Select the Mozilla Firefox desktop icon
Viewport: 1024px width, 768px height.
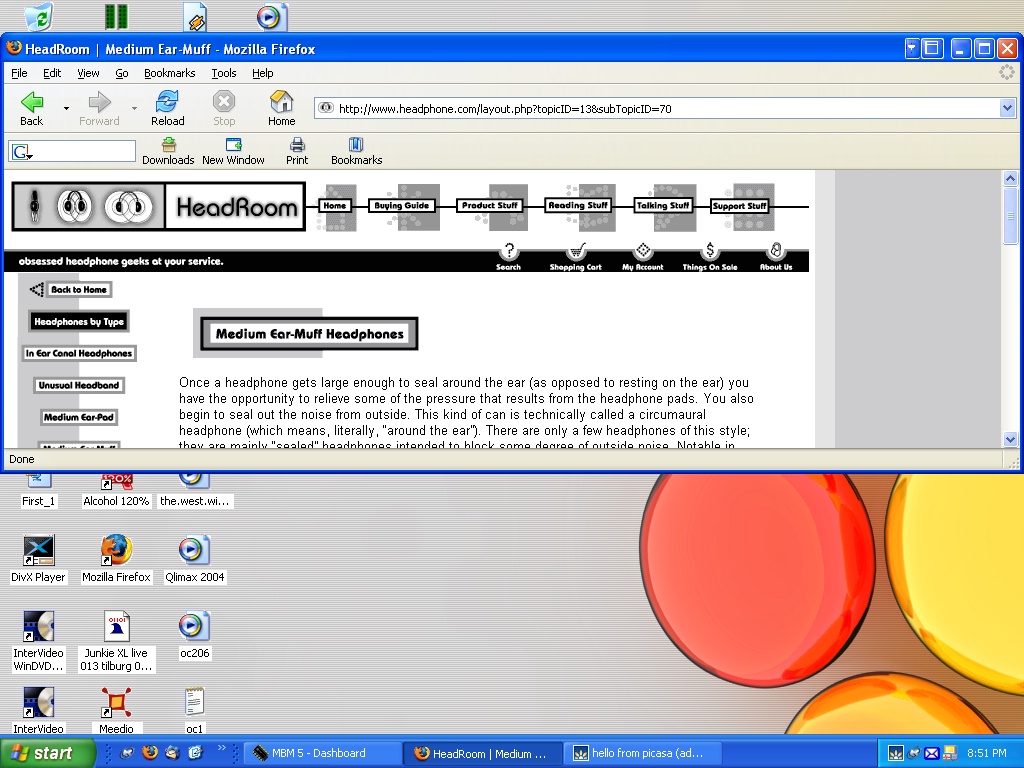coord(116,559)
